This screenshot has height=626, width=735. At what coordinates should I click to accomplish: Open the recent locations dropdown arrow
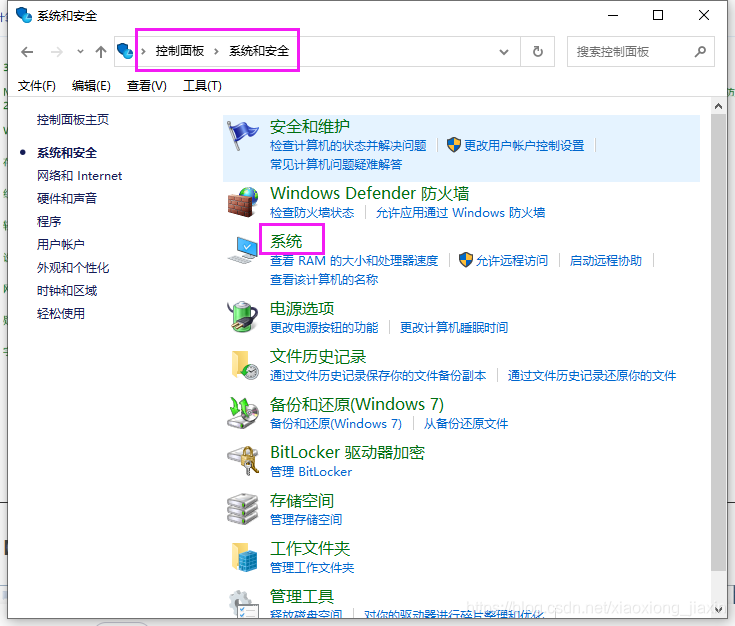pos(80,52)
